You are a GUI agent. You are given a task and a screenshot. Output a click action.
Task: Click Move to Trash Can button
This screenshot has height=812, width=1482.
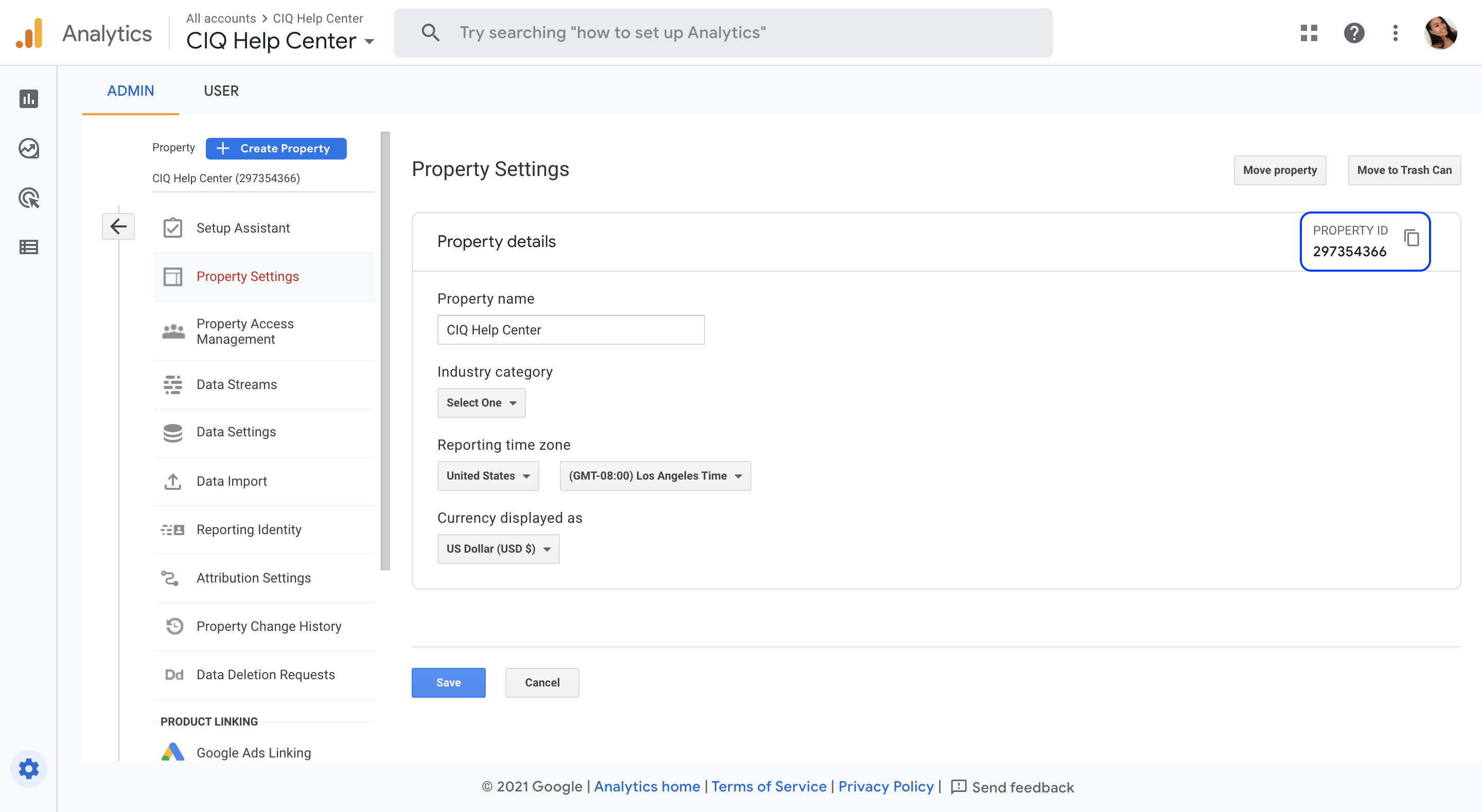point(1404,170)
